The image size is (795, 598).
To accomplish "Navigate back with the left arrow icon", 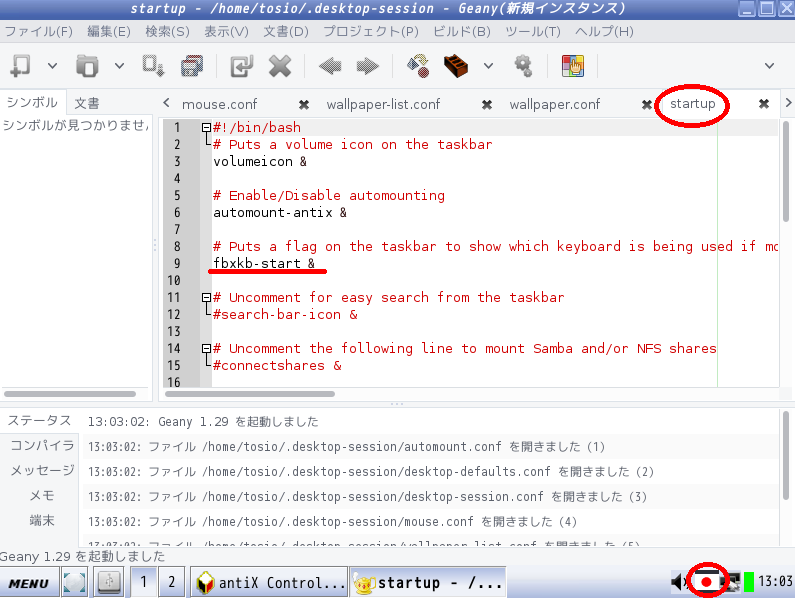I will [330, 66].
